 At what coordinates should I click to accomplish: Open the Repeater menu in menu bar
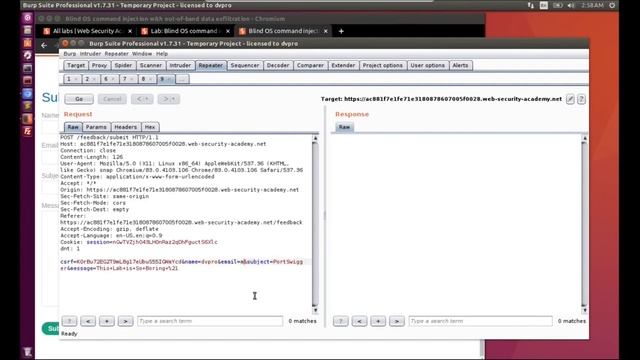pos(116,54)
